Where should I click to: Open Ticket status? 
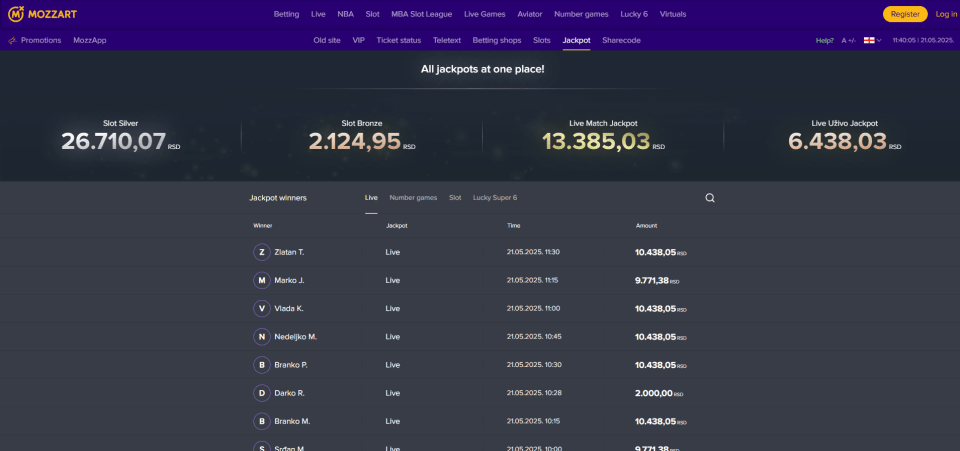[x=399, y=40]
